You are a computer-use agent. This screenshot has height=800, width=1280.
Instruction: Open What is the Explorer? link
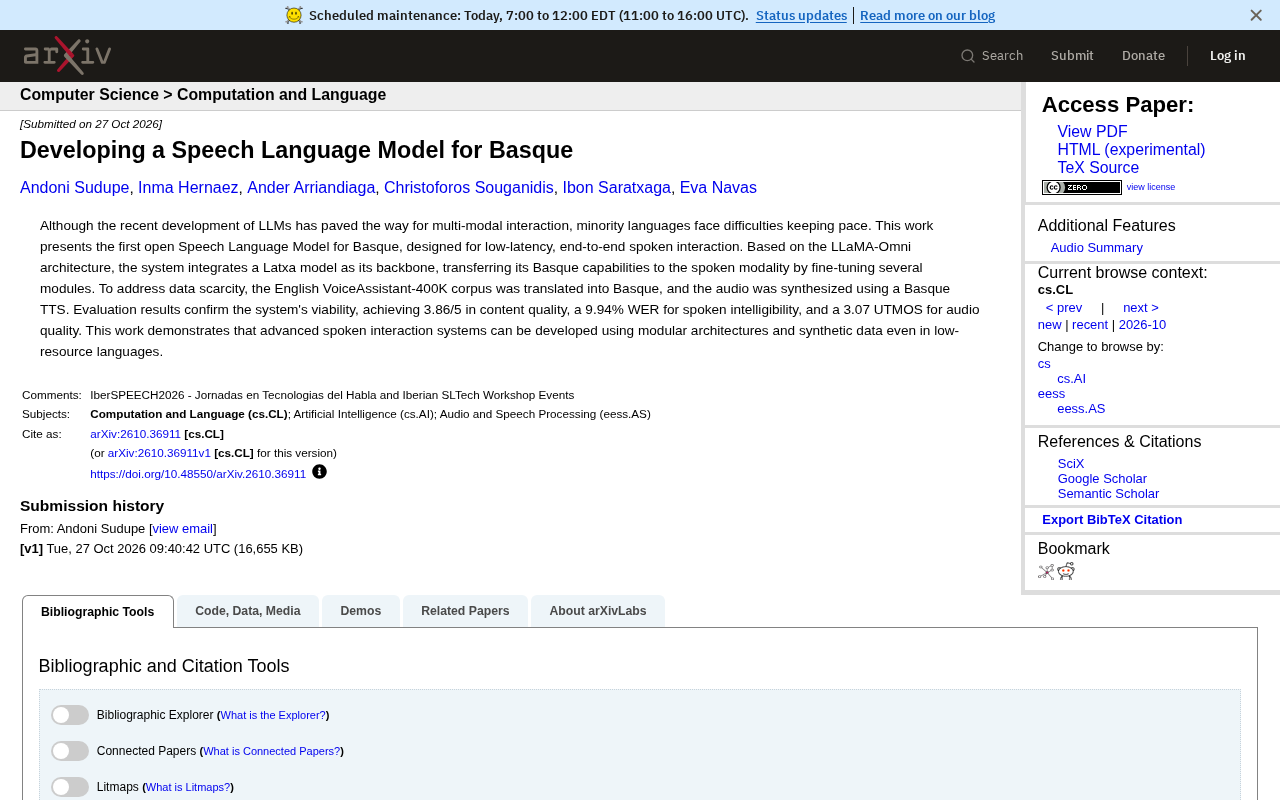coord(273,715)
